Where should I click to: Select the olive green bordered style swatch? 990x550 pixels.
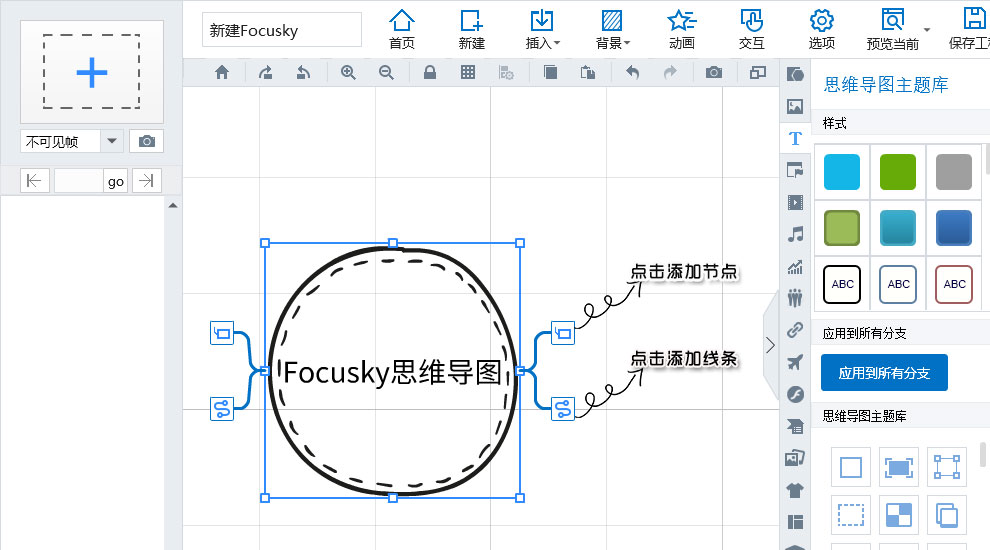click(x=842, y=228)
